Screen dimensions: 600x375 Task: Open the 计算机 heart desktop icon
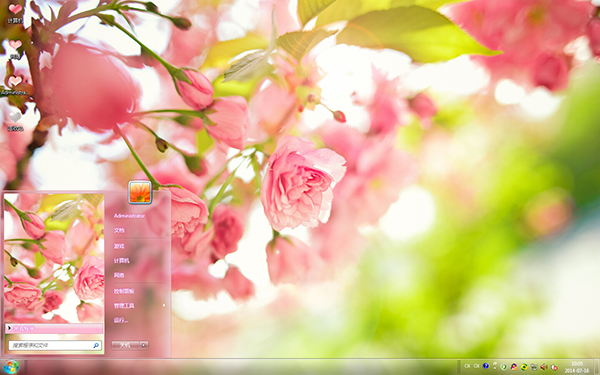[x=15, y=9]
